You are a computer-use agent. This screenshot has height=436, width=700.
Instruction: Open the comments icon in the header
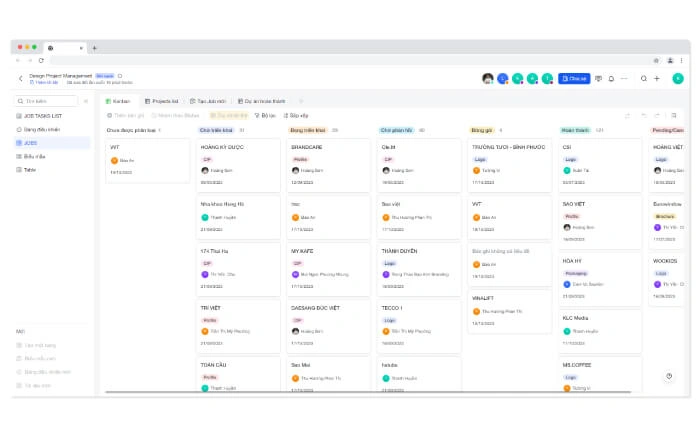coord(598,78)
